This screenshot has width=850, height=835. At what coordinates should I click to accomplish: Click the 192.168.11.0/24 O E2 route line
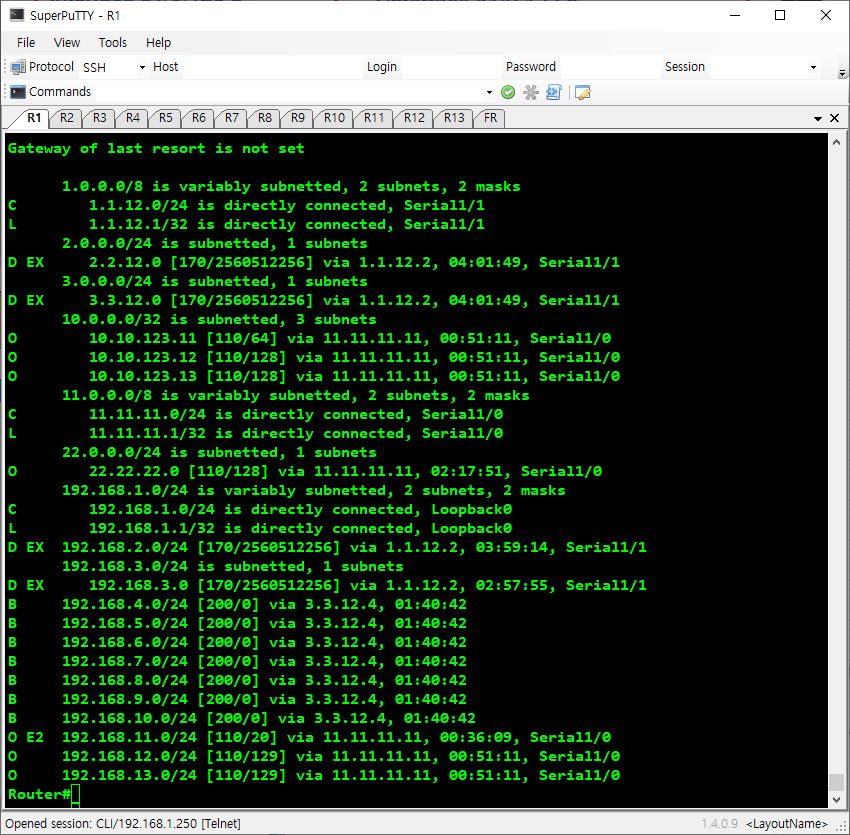pos(310,737)
